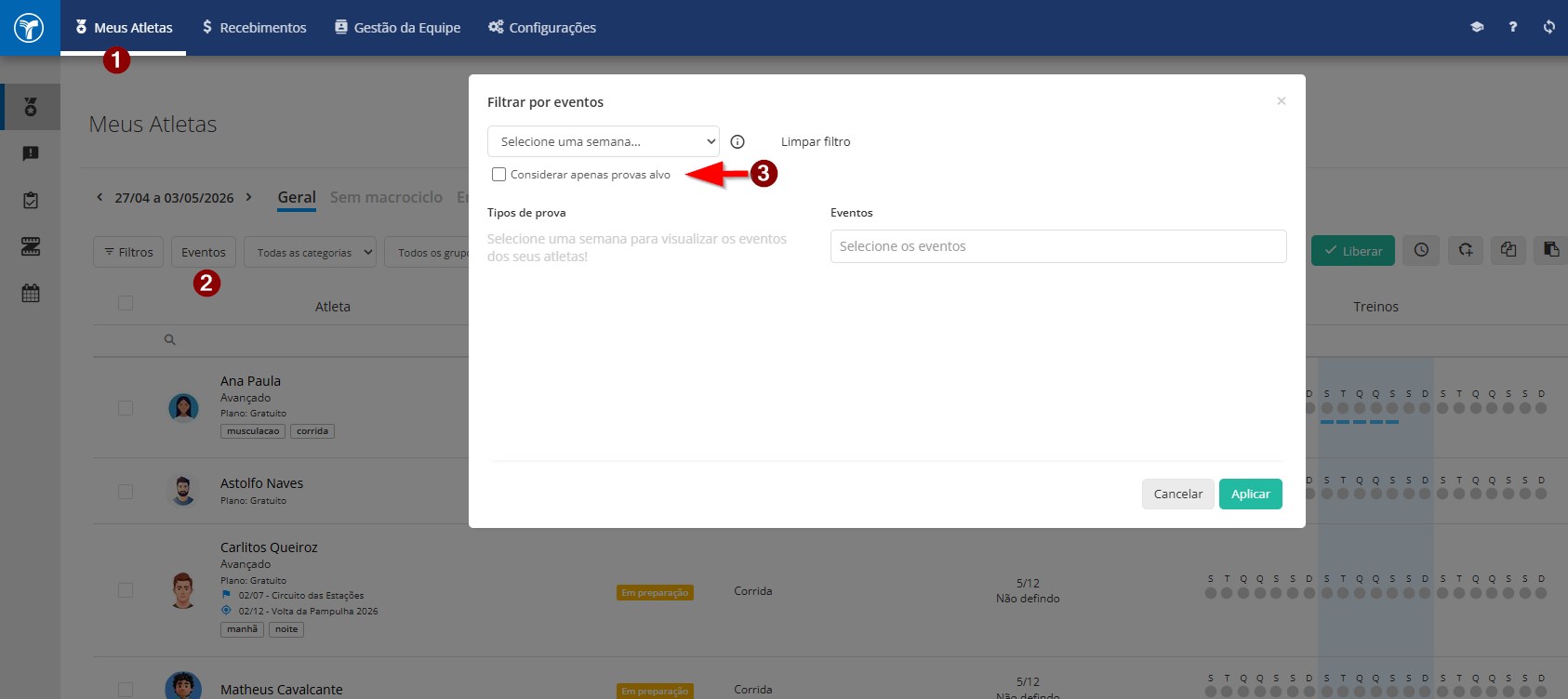Image resolution: width=1568 pixels, height=699 pixels.
Task: Click the refresh-plus icon in toolbar
Action: pos(1466,250)
